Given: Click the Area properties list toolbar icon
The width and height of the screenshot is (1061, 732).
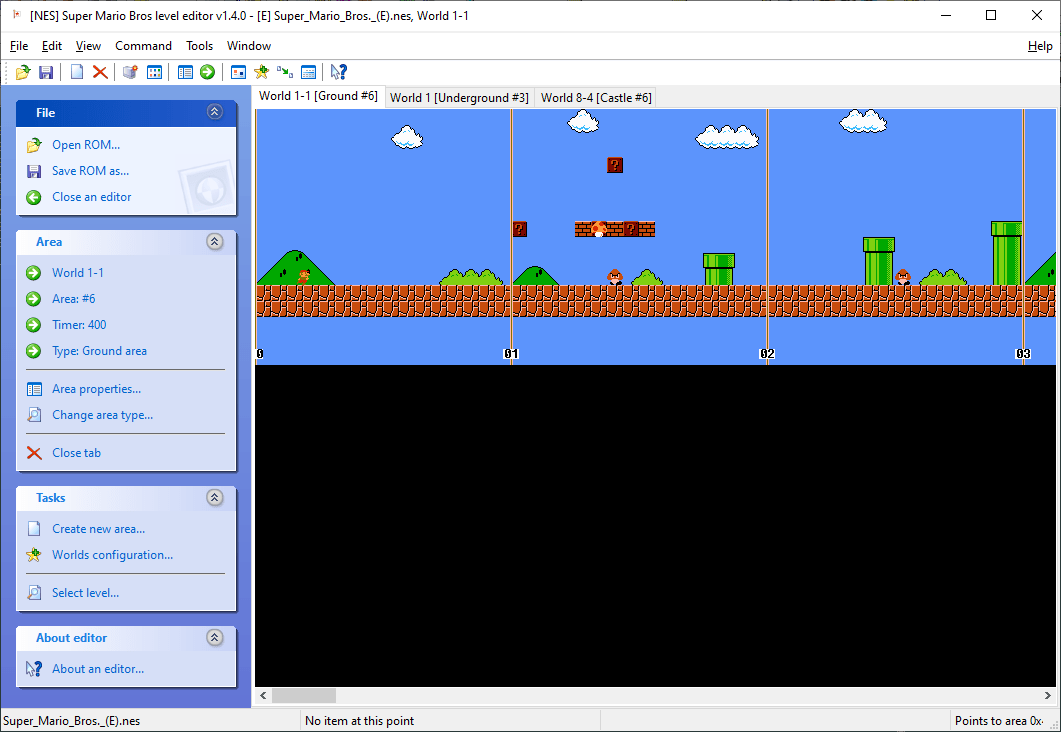Looking at the screenshot, I should click(186, 72).
